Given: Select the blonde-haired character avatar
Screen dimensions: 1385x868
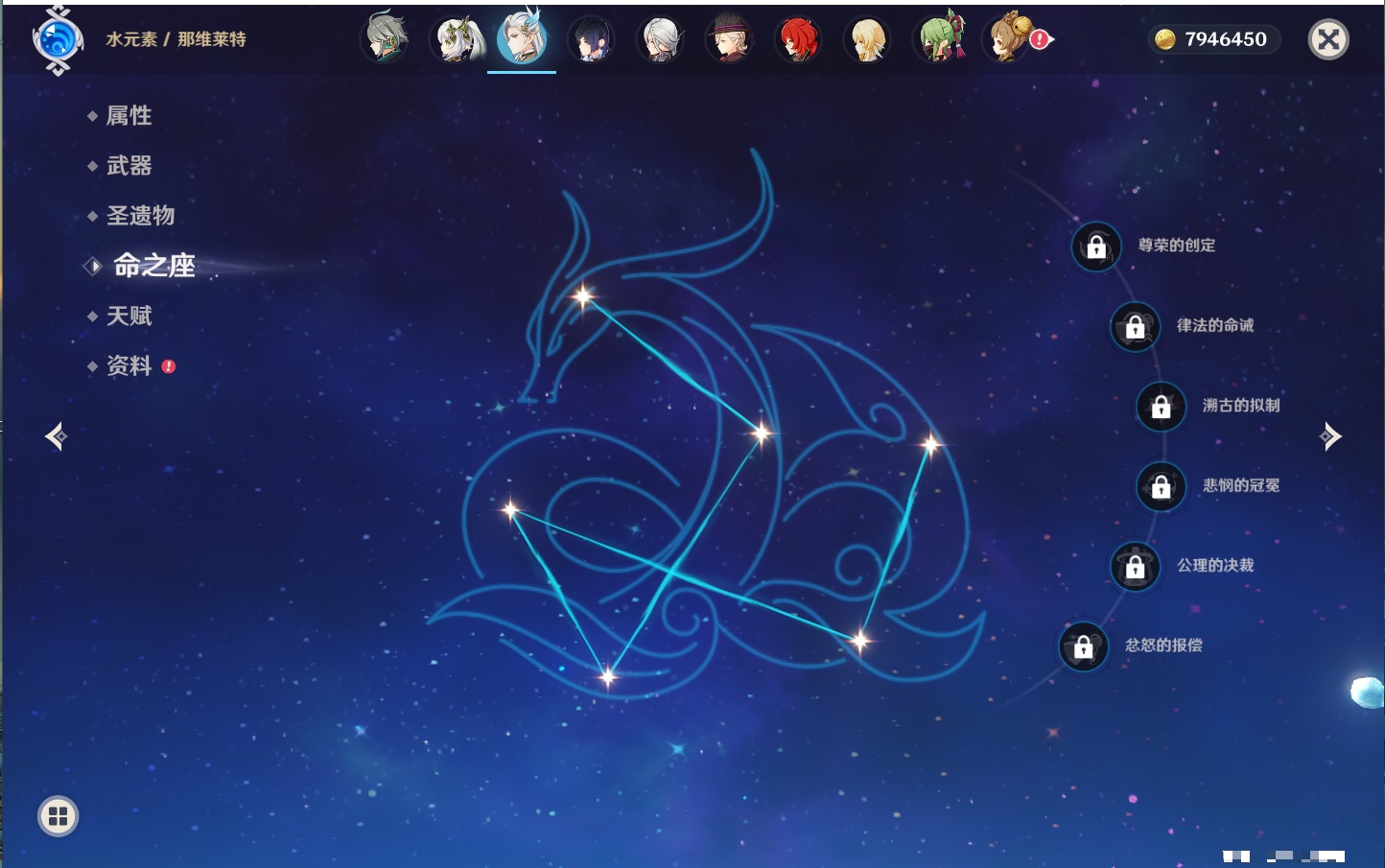Looking at the screenshot, I should (868, 38).
